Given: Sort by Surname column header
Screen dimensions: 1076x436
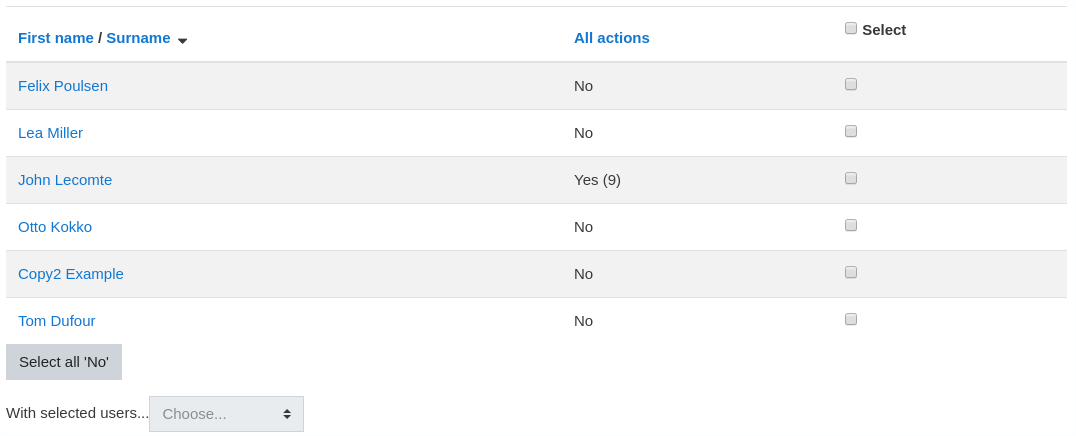Looking at the screenshot, I should [138, 38].
